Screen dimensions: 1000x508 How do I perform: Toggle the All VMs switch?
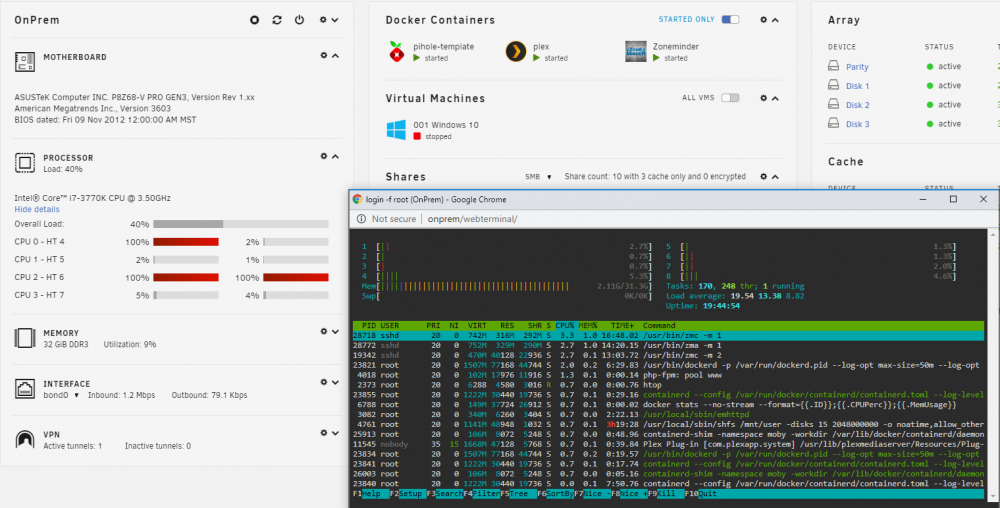730,98
